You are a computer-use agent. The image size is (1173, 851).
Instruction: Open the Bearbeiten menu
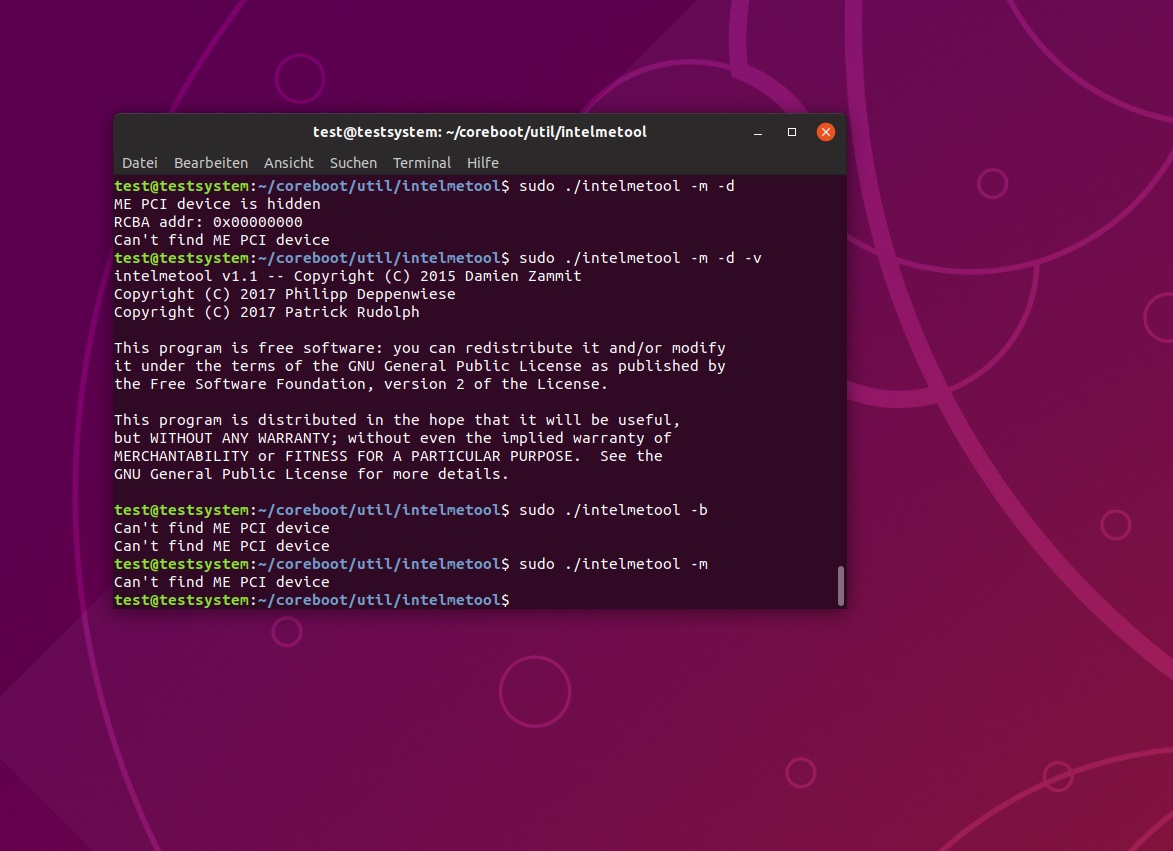211,163
